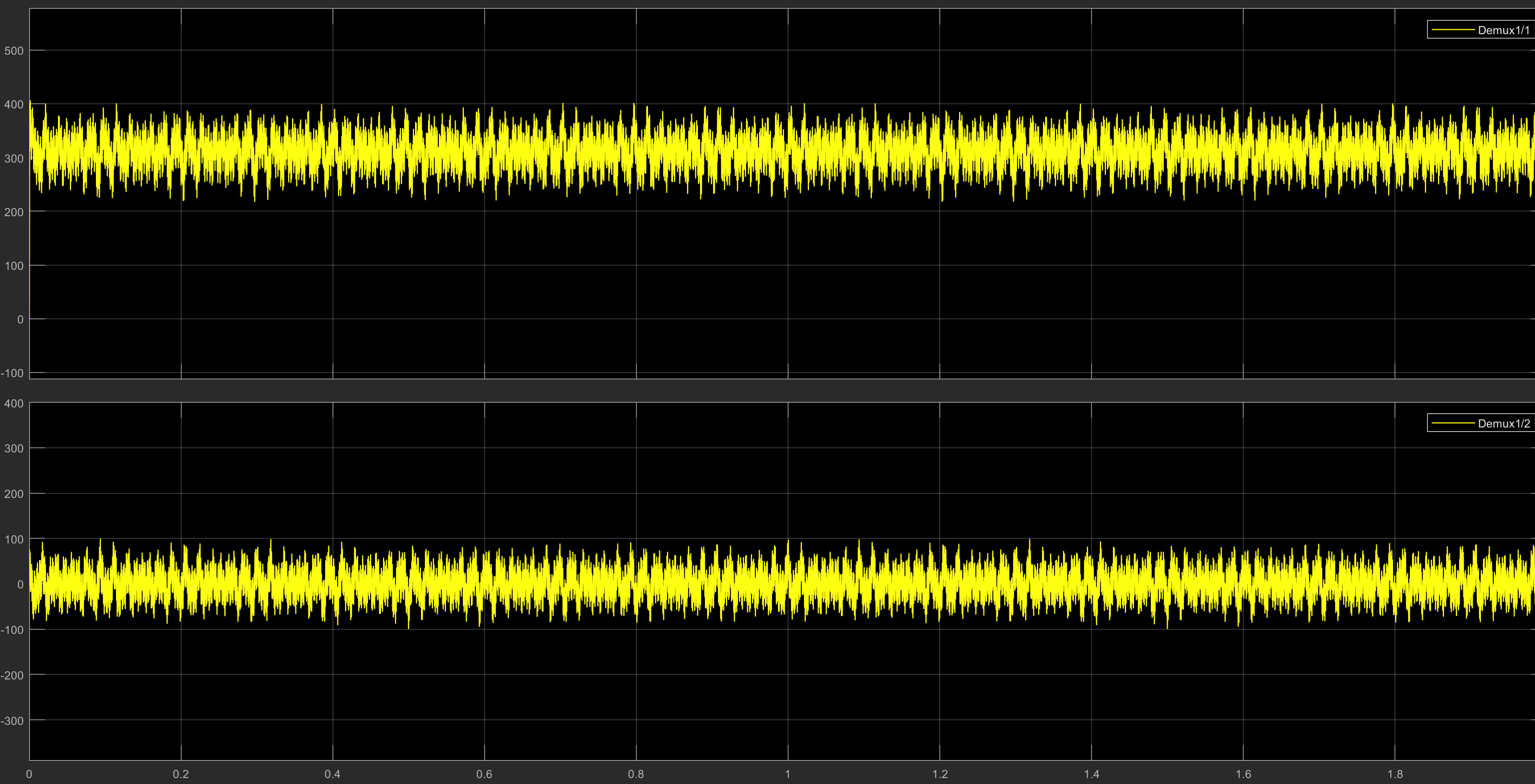Click the 300 tick label on top plot's y-axis
Viewport: 1535px width, 784px height.
(14, 158)
